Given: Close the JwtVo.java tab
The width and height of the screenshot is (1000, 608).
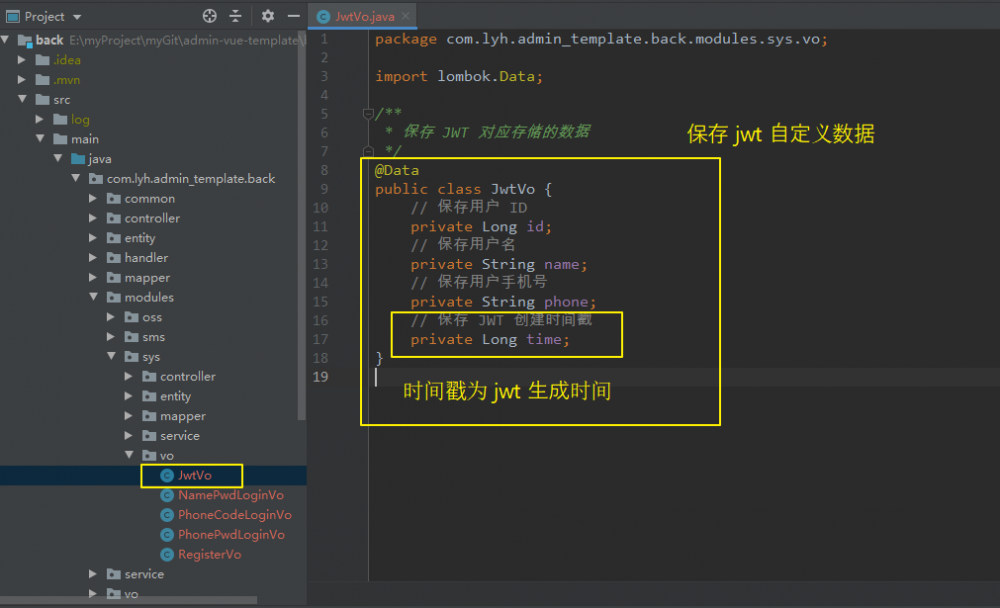Looking at the screenshot, I should click(404, 16).
